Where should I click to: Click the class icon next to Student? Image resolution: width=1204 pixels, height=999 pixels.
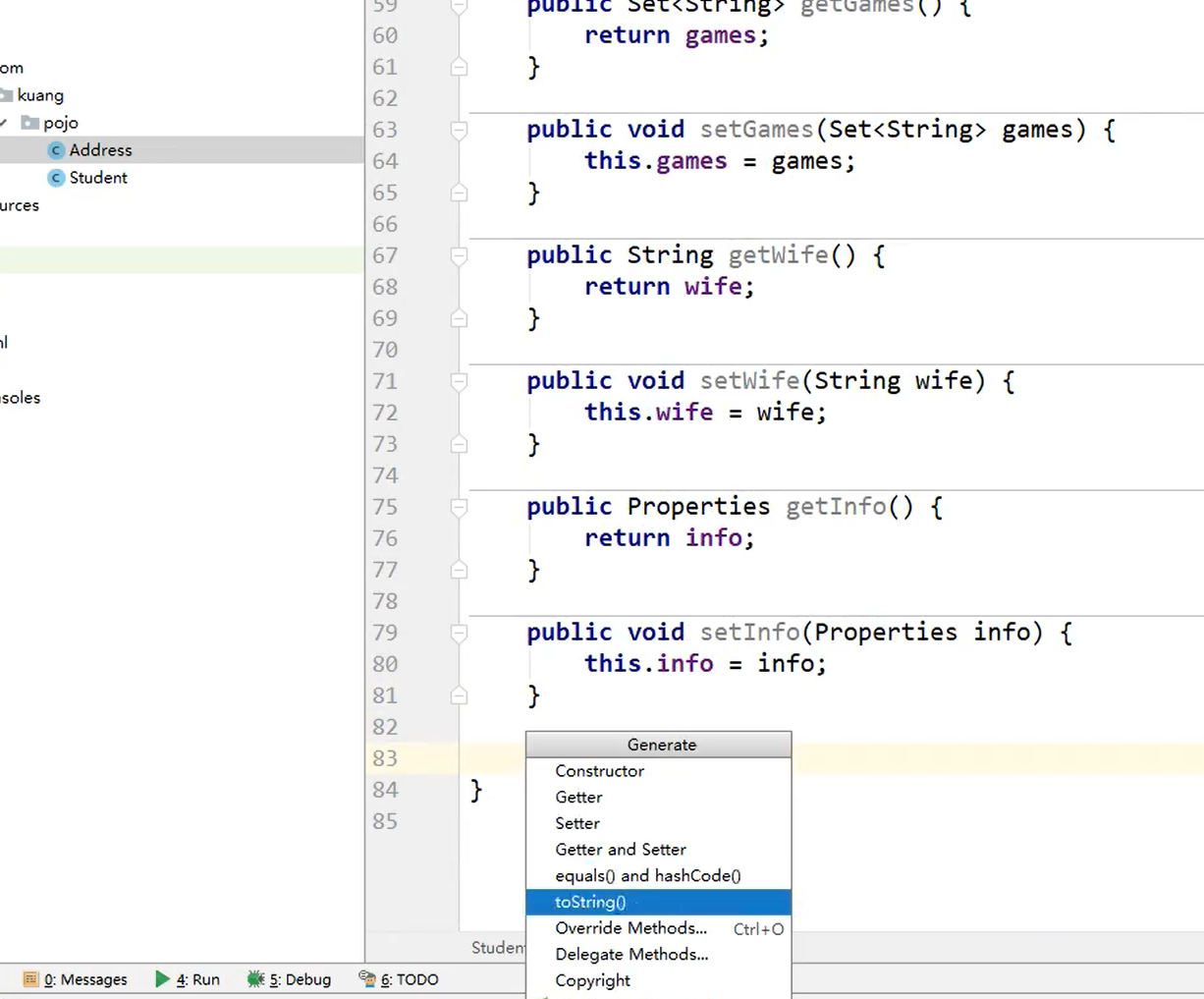[56, 178]
